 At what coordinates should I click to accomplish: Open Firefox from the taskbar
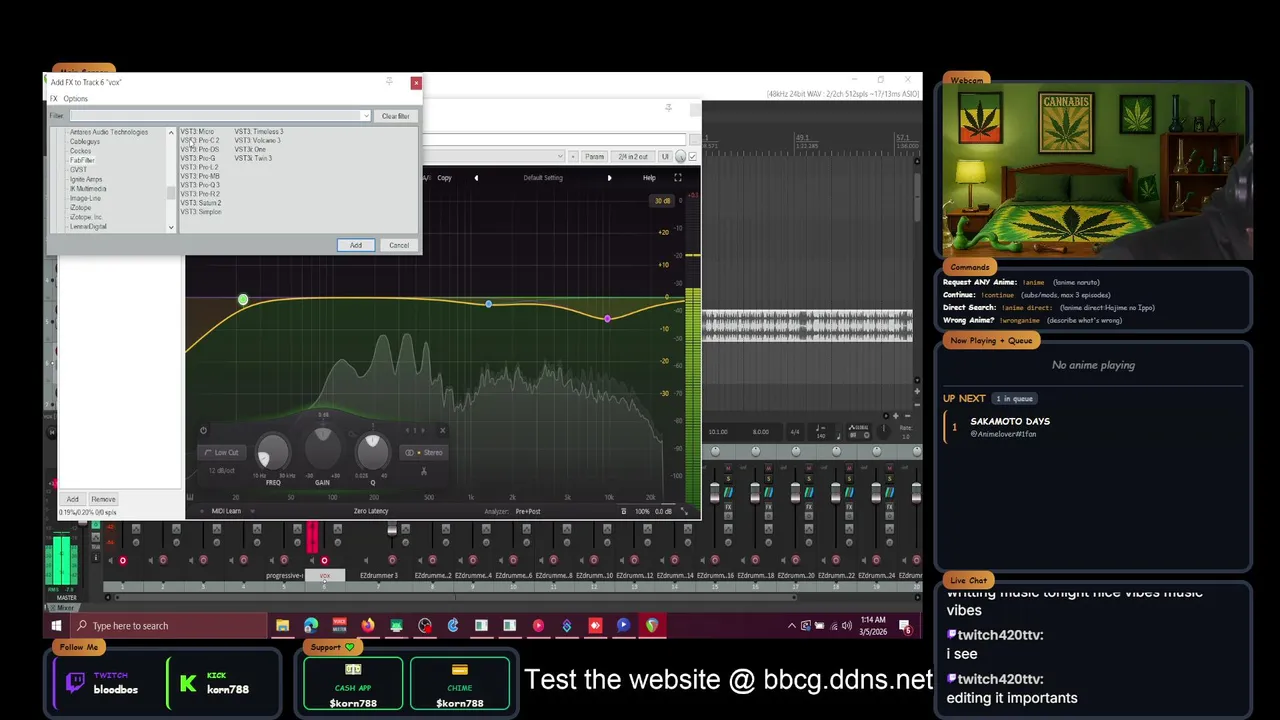[368, 626]
